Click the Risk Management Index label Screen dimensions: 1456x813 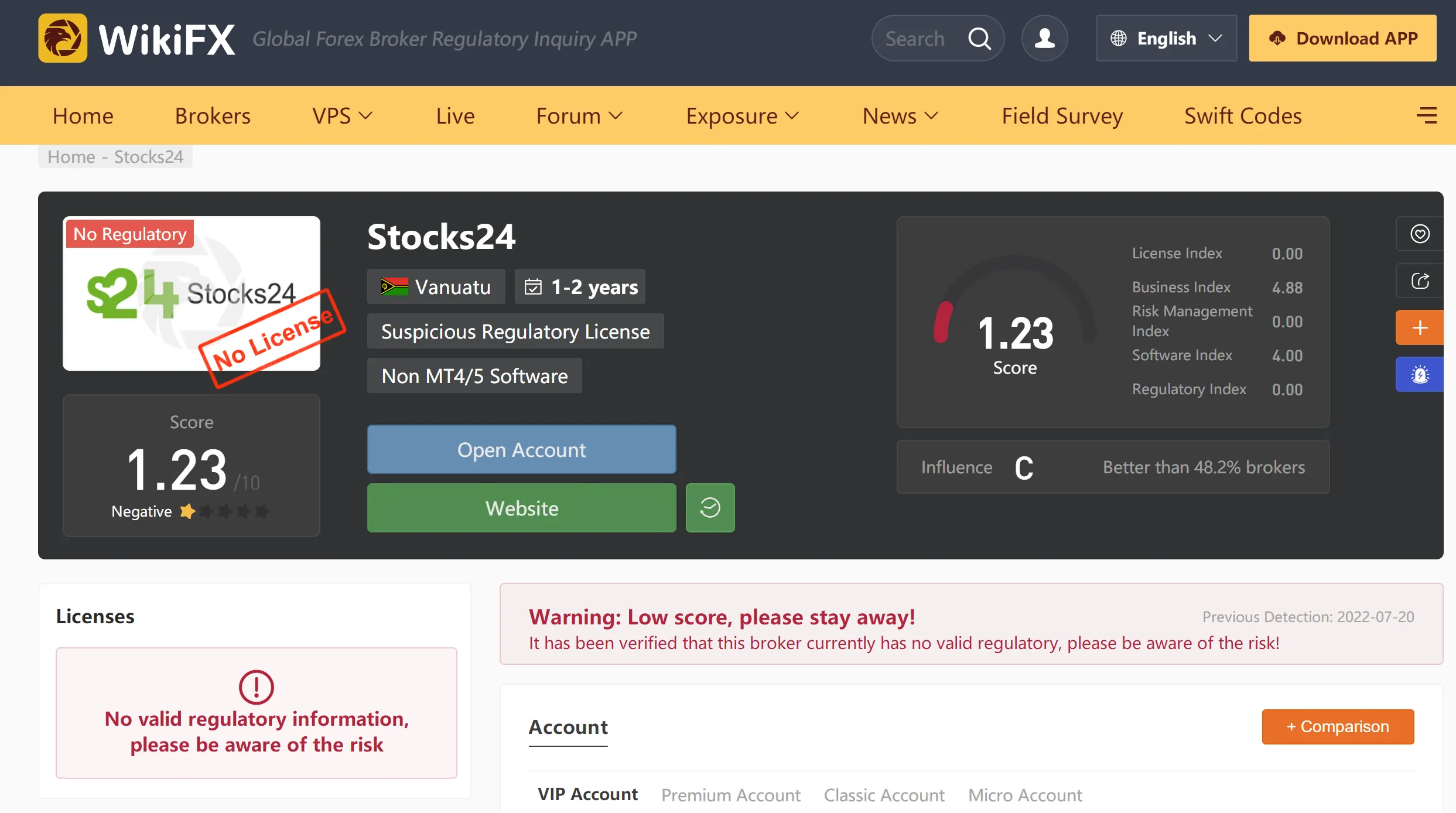click(1192, 321)
